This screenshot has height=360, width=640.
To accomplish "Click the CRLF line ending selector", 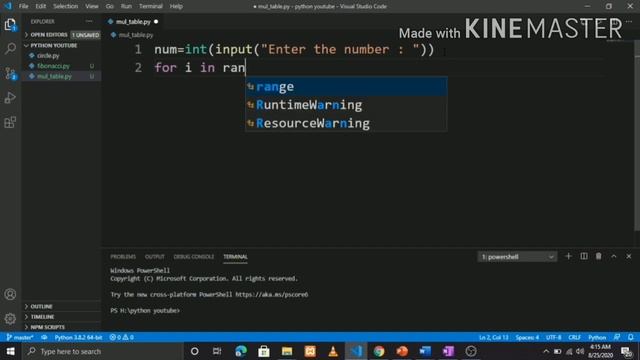I will tap(574, 338).
